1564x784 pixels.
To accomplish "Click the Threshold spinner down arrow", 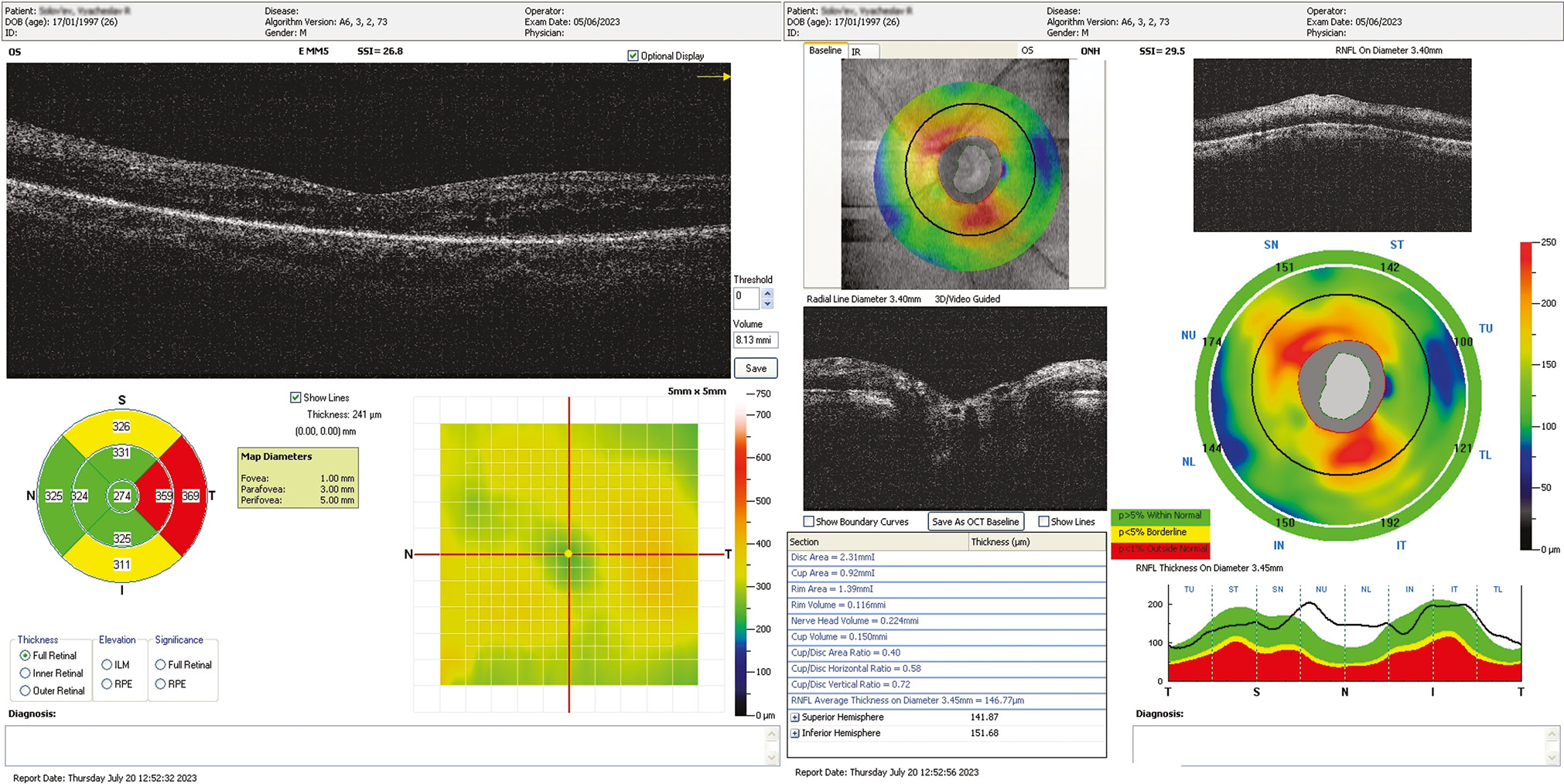I will 767,304.
